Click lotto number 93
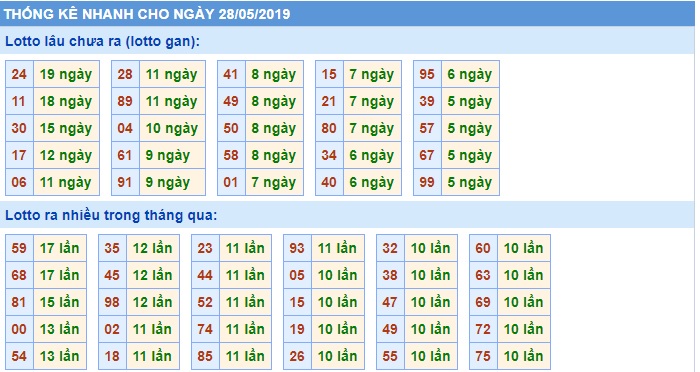The height and width of the screenshot is (372, 700). pos(297,248)
